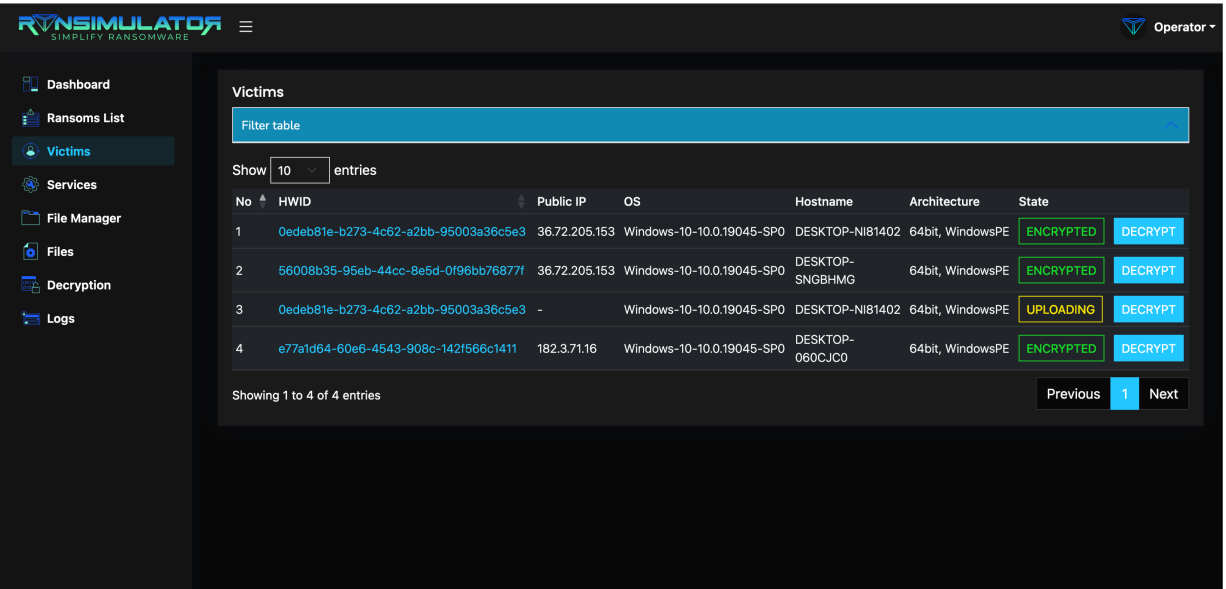Click the File Manager folder icon
This screenshot has width=1226, height=589.
pyautogui.click(x=30, y=218)
